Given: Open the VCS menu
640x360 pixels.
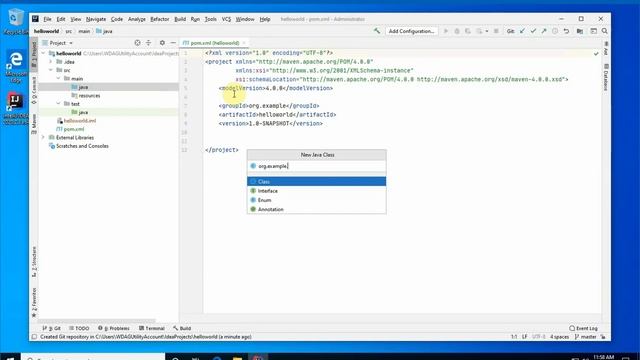Looking at the screenshot, I should tap(226, 19).
